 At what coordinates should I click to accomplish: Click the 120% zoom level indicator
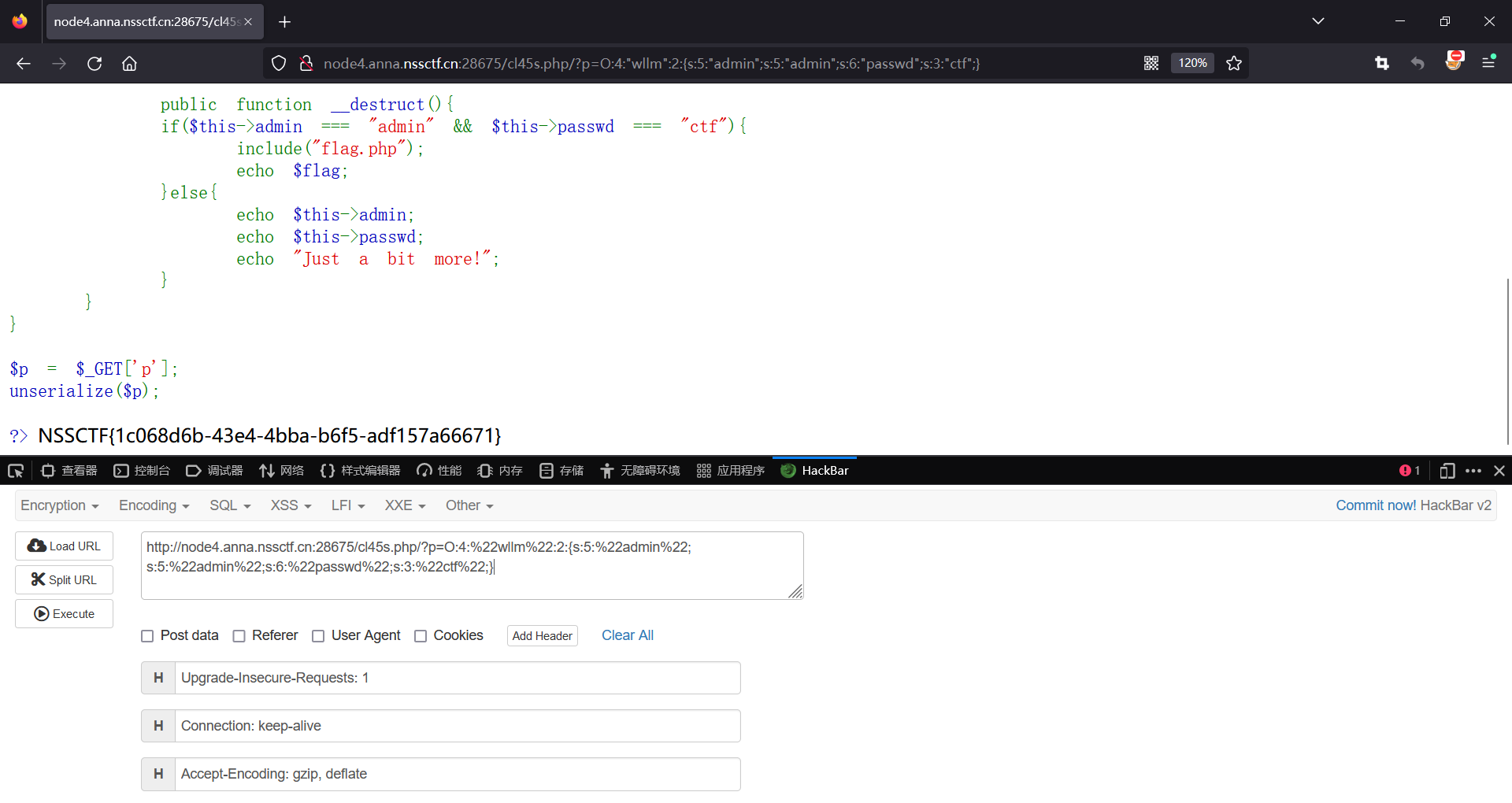point(1192,63)
